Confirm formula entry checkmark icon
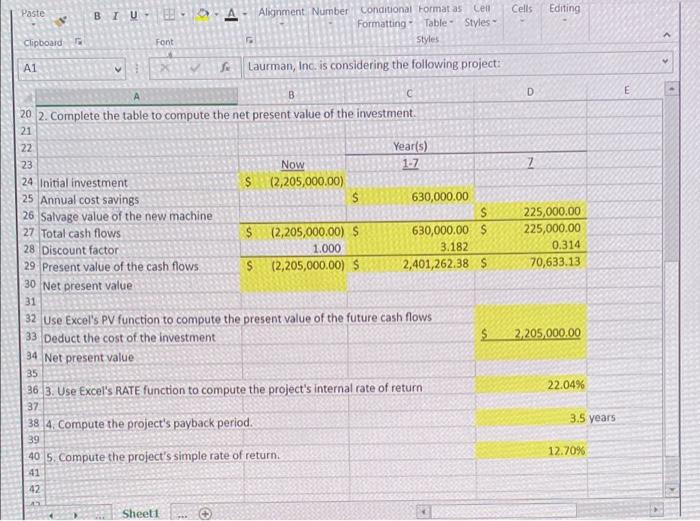Image resolution: width=700 pixels, height=521 pixels. point(195,68)
